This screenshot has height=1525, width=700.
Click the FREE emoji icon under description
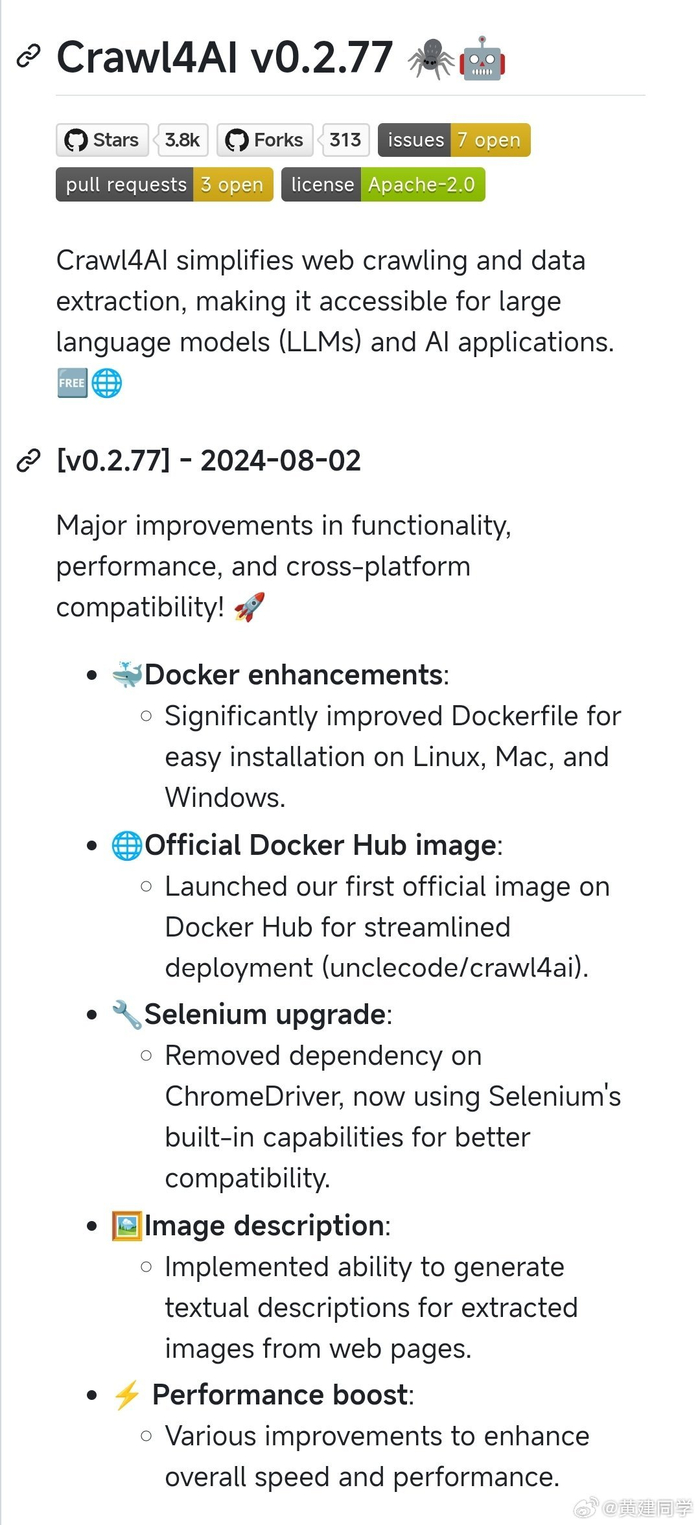pyautogui.click(x=72, y=383)
